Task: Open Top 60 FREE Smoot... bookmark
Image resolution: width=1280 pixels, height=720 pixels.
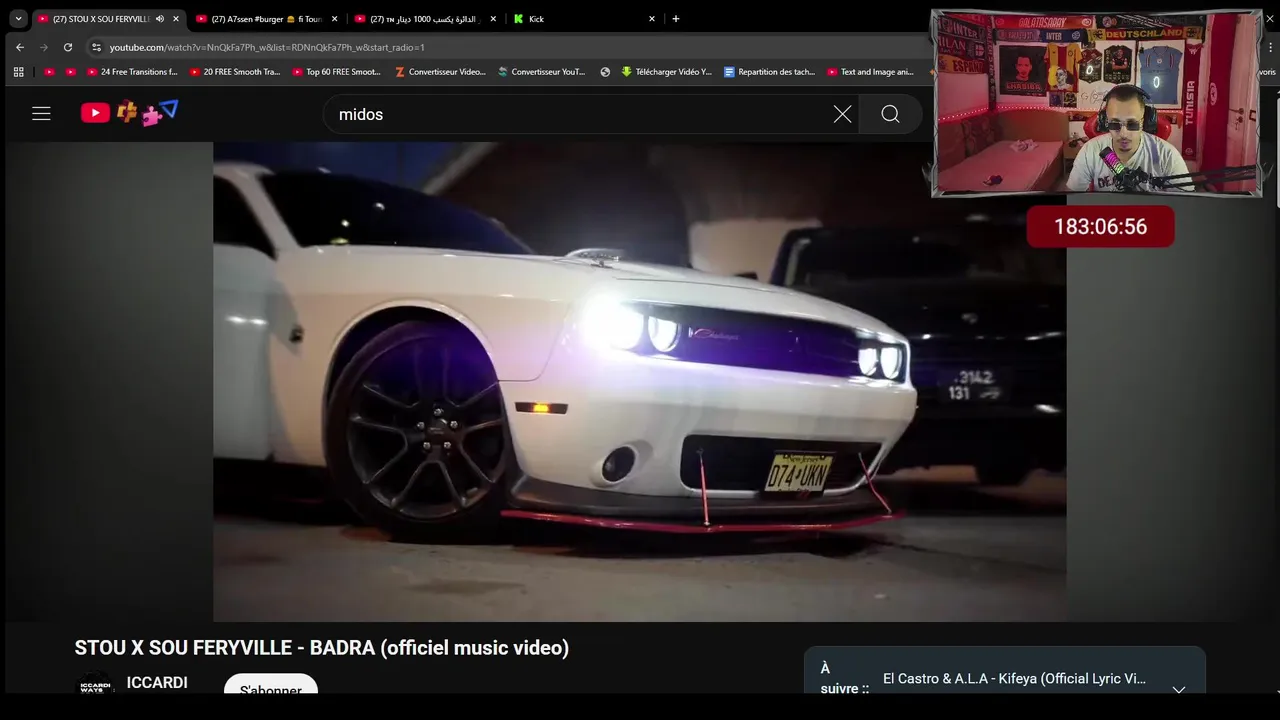Action: pos(336,72)
